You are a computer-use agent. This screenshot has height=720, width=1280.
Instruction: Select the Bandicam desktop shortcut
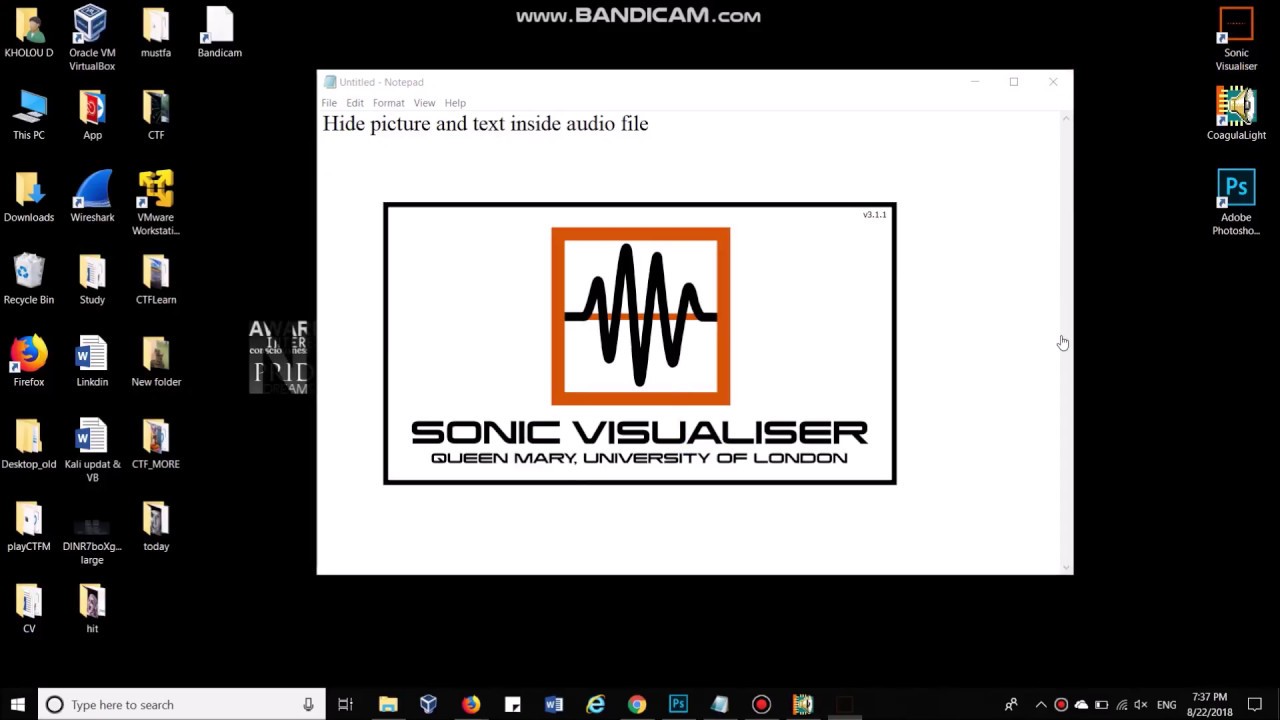(220, 33)
